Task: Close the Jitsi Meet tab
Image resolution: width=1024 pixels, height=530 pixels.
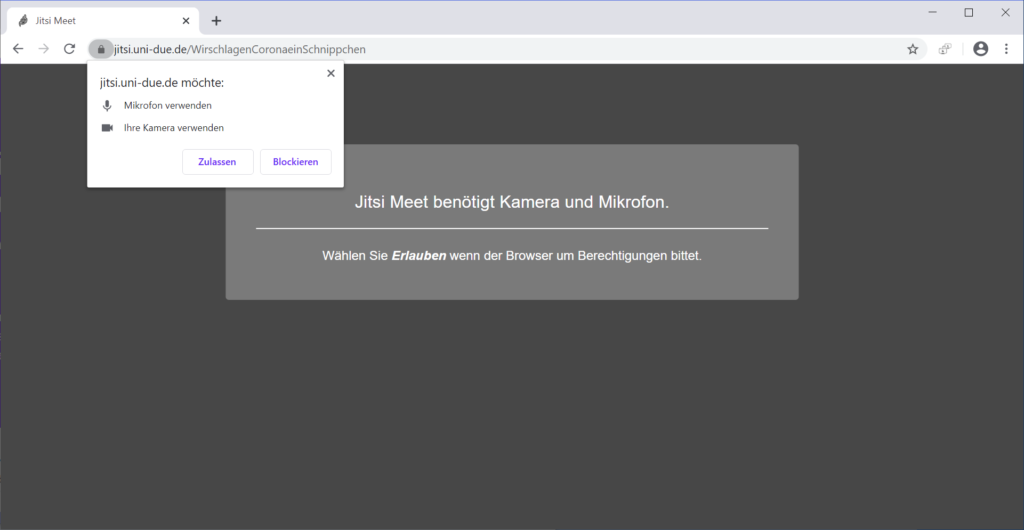Action: 186,21
